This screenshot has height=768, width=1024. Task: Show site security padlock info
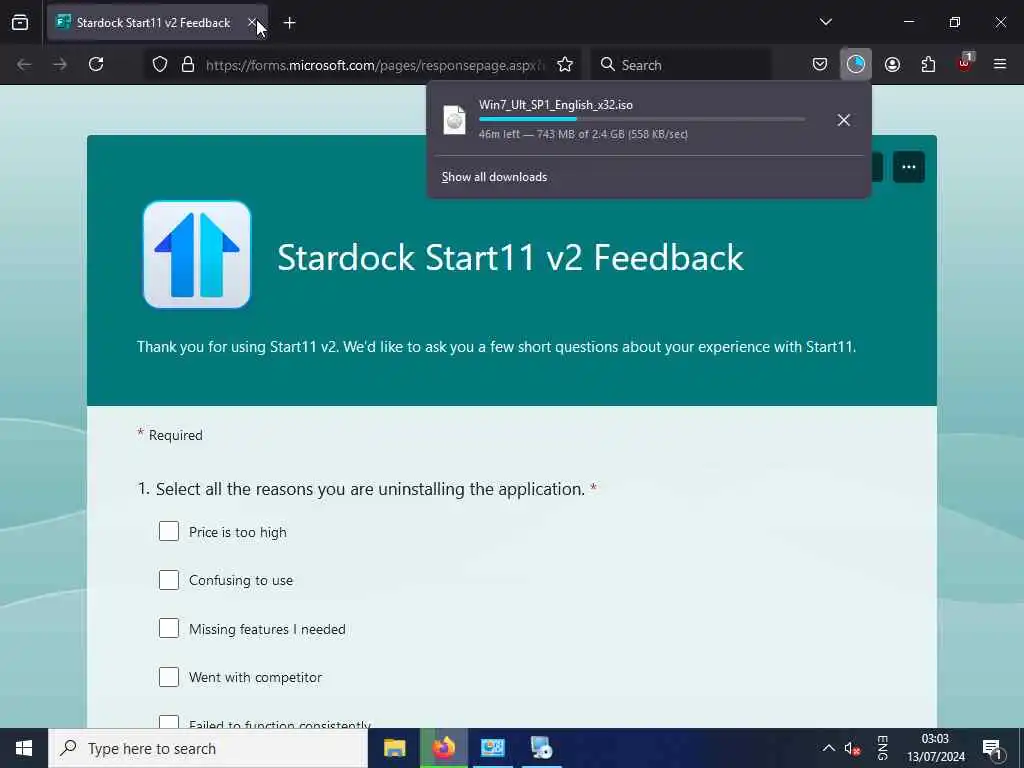click(188, 65)
